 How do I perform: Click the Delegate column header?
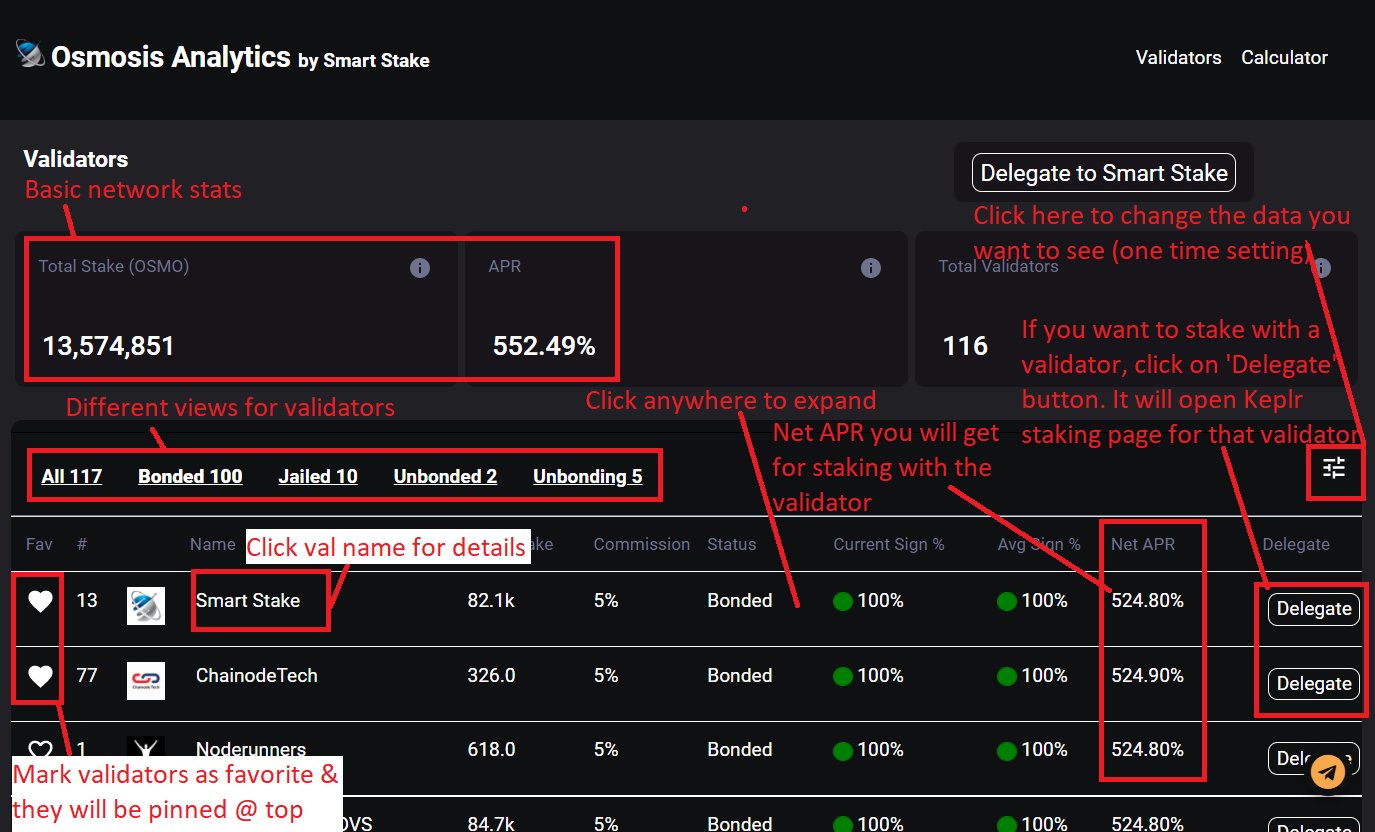coord(1296,545)
